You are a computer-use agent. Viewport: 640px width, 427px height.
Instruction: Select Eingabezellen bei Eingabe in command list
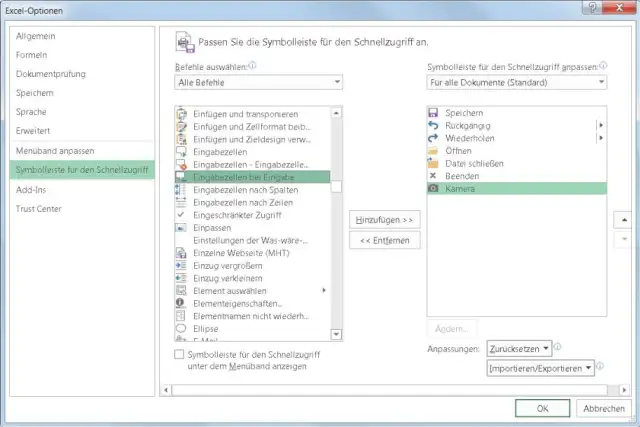(x=252, y=177)
